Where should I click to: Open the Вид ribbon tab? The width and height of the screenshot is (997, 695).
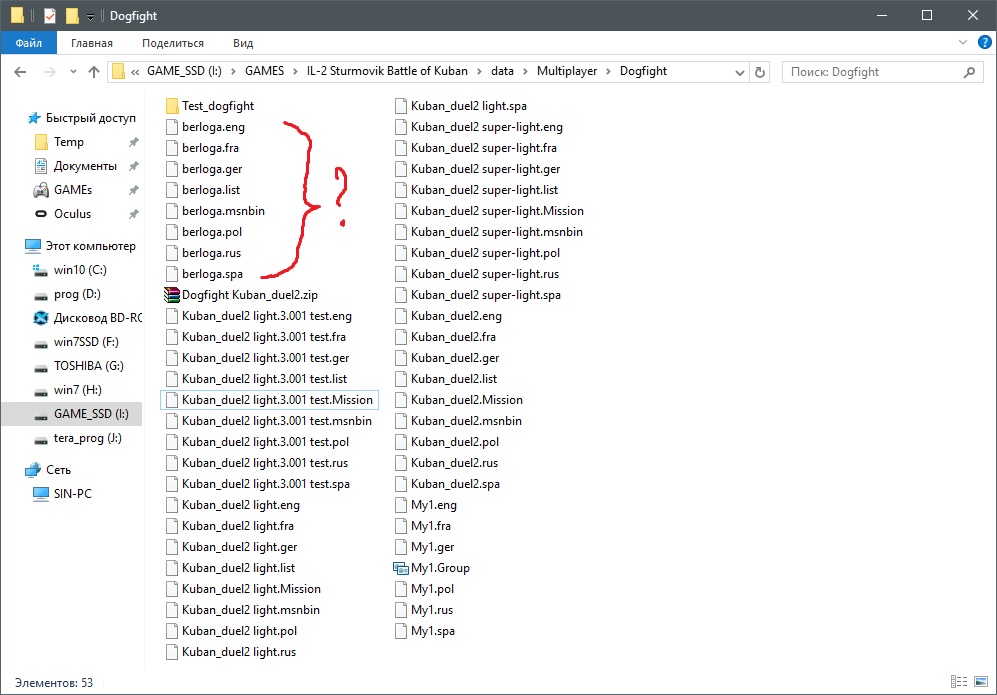pyautogui.click(x=243, y=43)
